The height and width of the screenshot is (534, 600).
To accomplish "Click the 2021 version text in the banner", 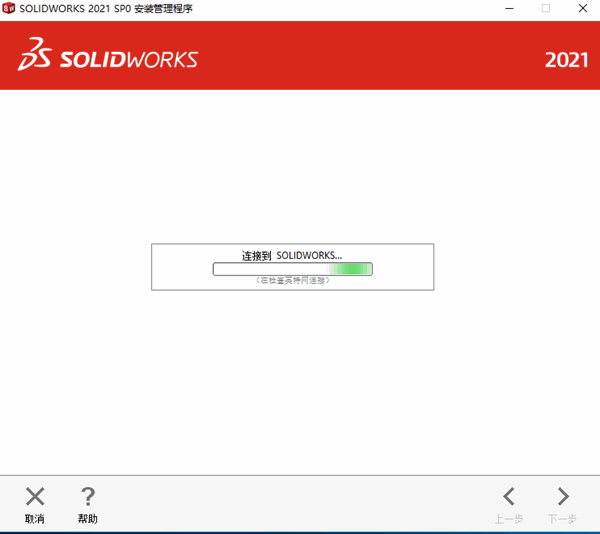I will (566, 59).
